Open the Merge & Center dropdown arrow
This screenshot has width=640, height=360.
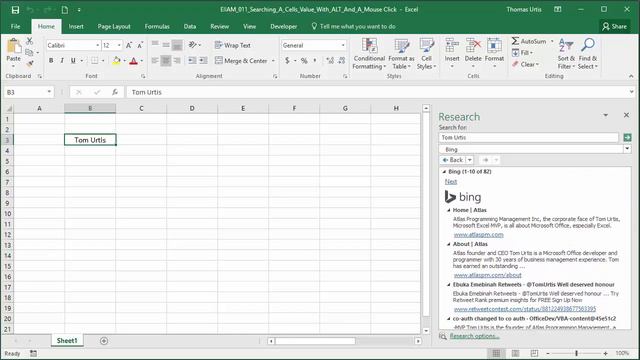tap(273, 61)
